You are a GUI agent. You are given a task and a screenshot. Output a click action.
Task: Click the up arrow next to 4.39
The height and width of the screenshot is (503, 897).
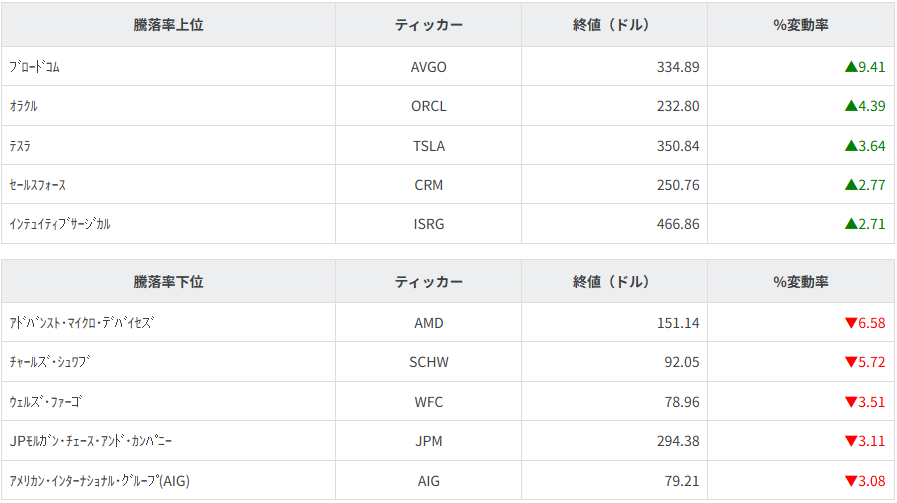(x=851, y=106)
